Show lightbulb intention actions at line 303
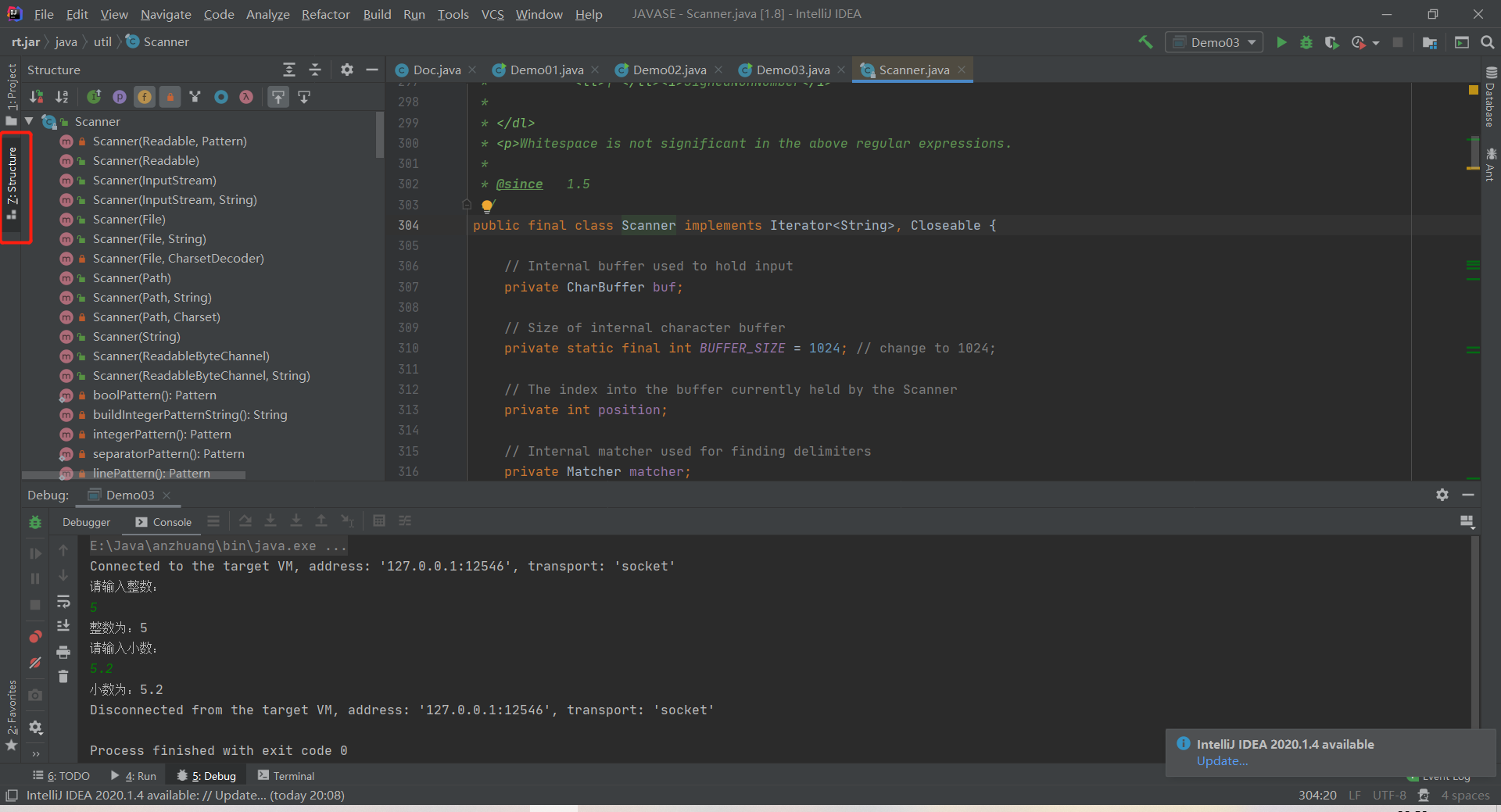Image resolution: width=1501 pixels, height=812 pixels. click(487, 206)
